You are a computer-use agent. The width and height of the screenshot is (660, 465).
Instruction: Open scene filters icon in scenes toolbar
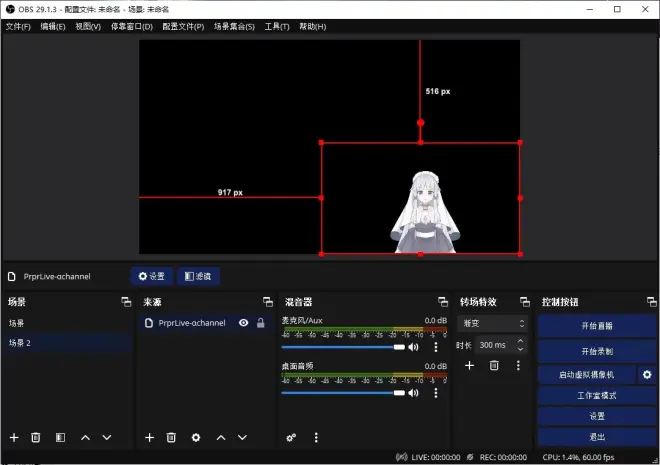point(60,438)
